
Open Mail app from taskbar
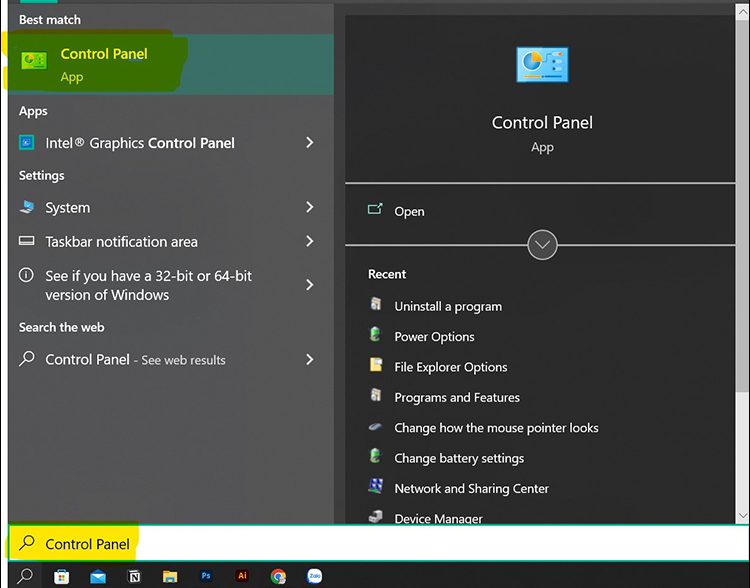[98, 577]
